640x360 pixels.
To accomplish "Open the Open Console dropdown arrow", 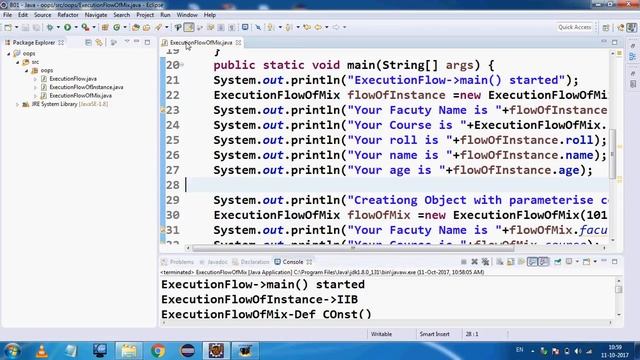I will [x=595, y=262].
